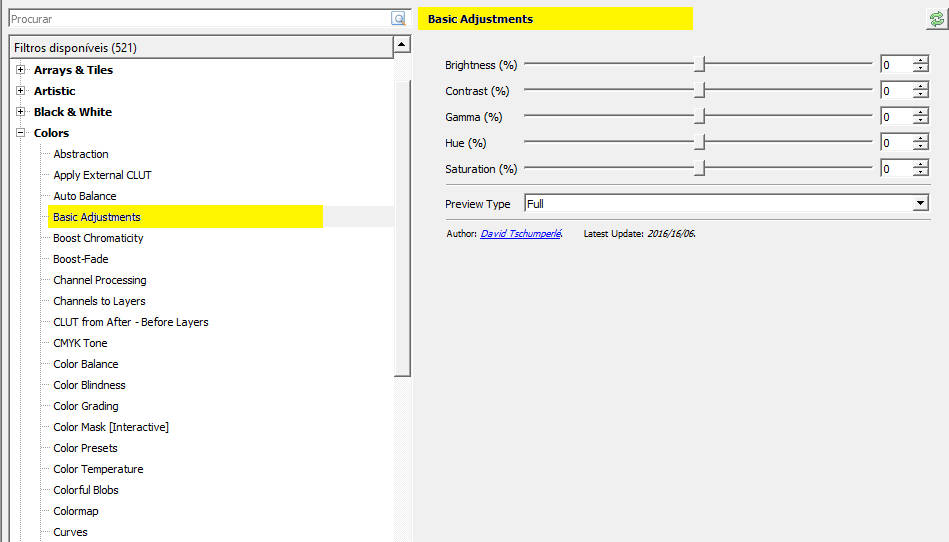This screenshot has width=949, height=542.
Task: Decrease Brightness with the down arrow
Action: [x=921, y=68]
